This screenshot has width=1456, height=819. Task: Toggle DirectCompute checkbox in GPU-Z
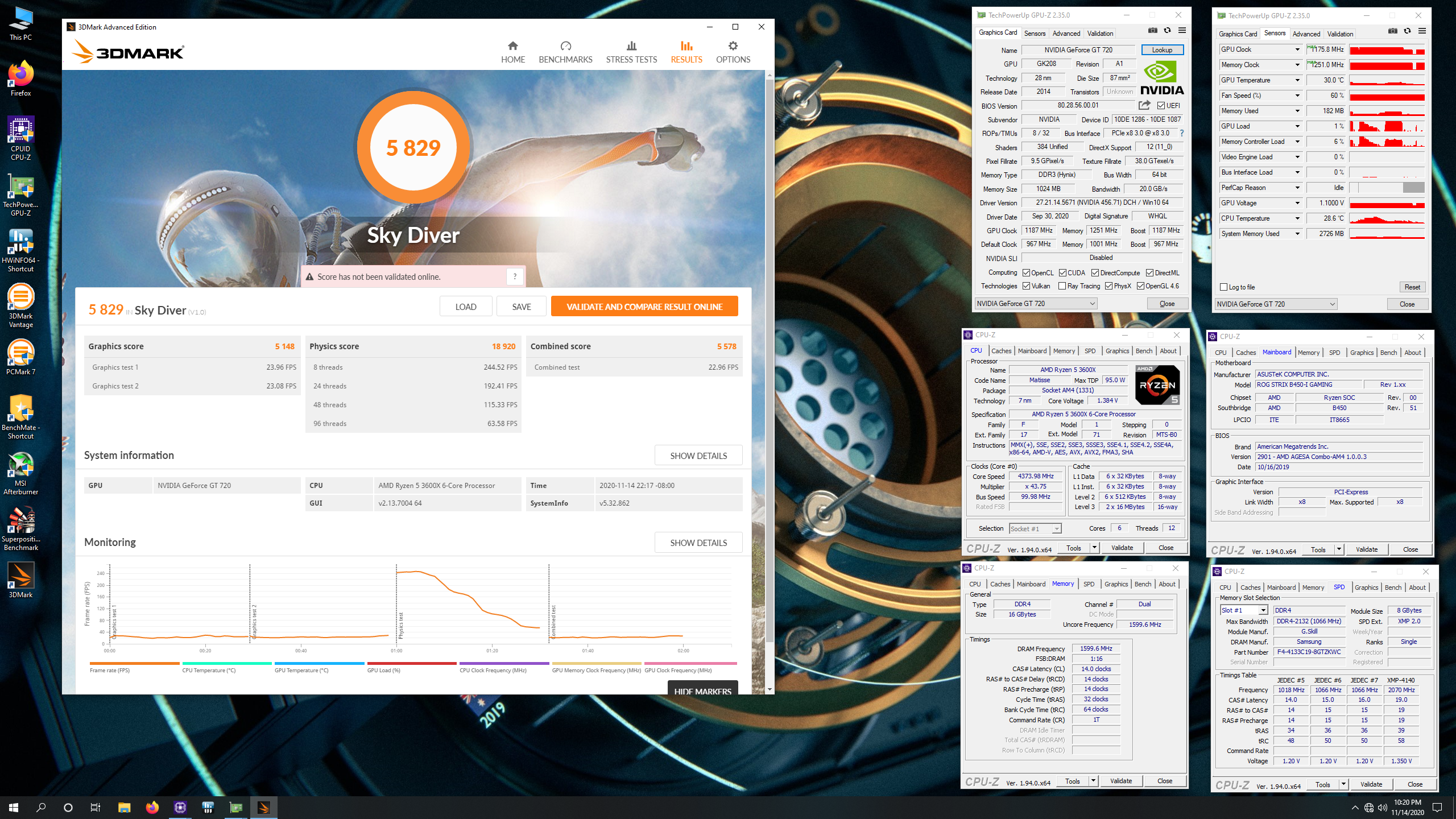[1095, 273]
